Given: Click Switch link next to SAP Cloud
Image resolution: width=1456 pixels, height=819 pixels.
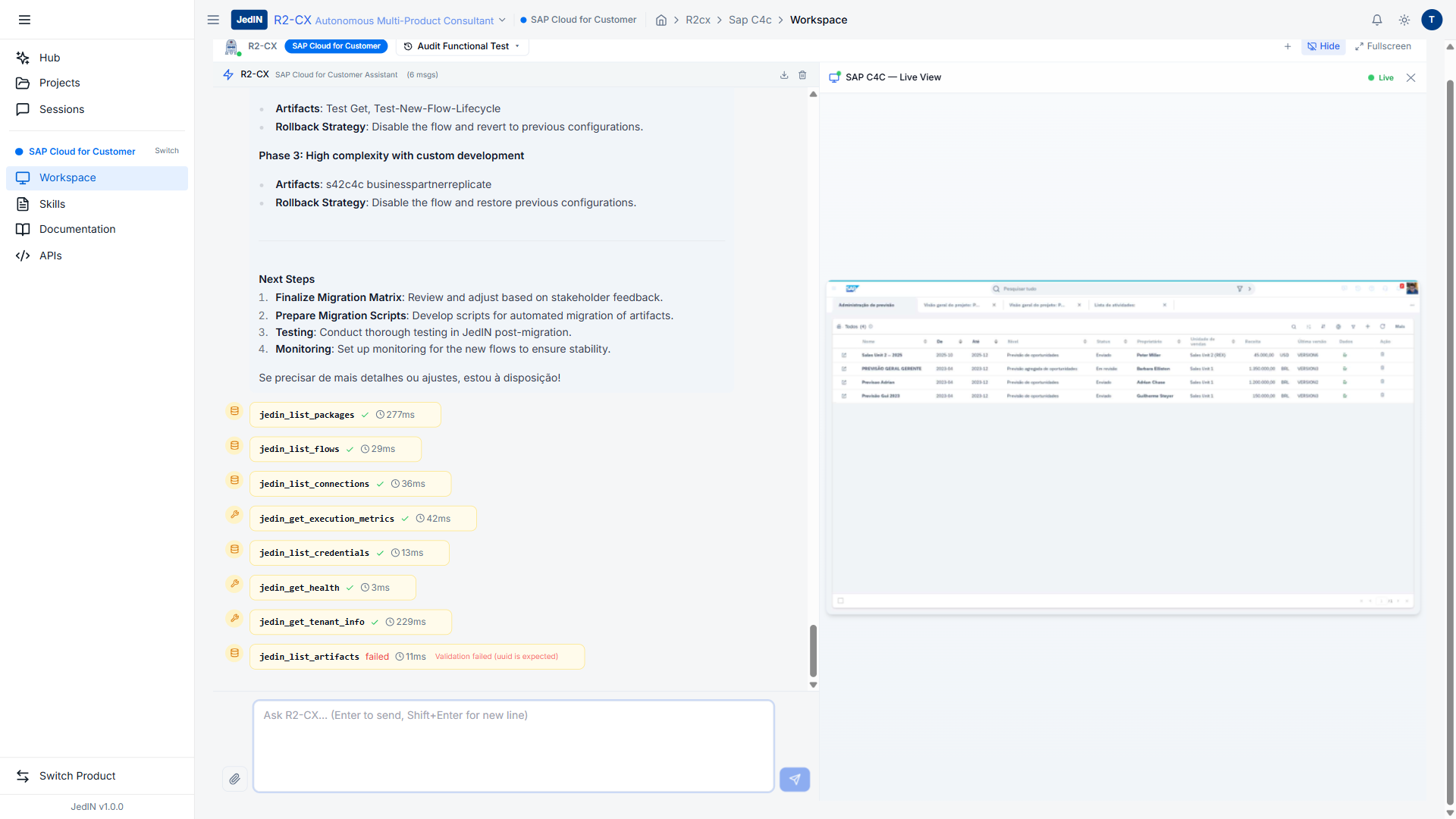Looking at the screenshot, I should (x=167, y=151).
